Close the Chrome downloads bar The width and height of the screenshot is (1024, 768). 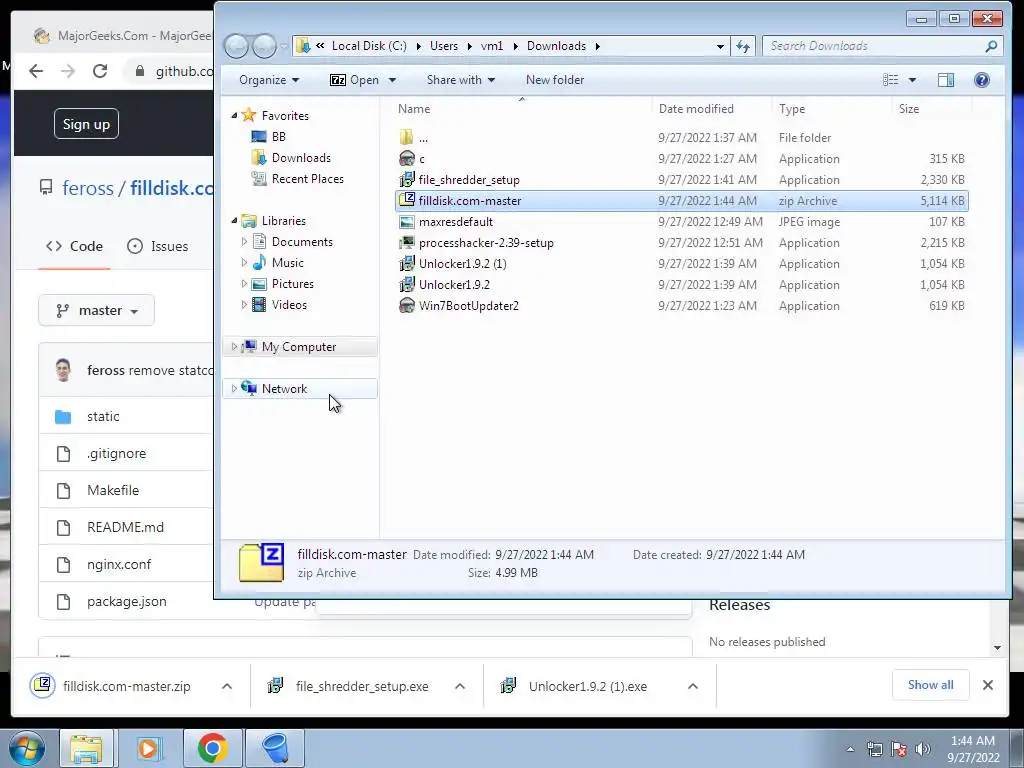coord(987,684)
